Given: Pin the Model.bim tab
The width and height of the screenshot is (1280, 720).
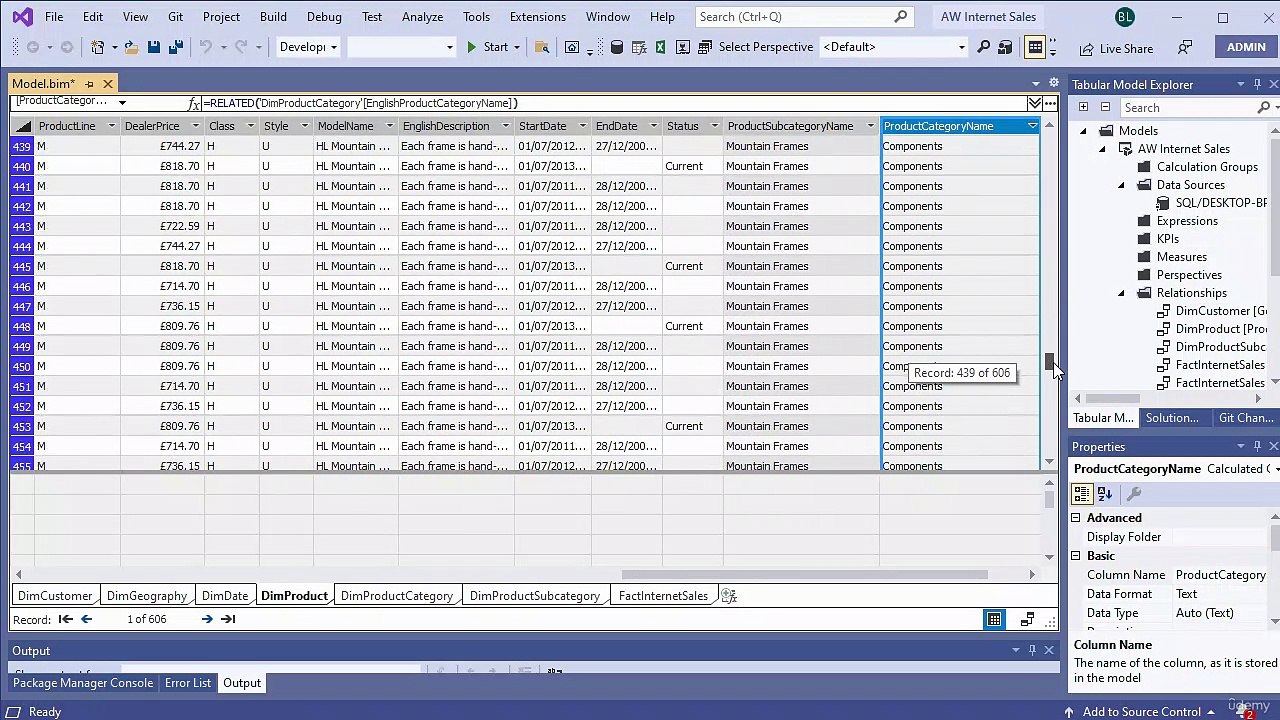Looking at the screenshot, I should 89,84.
